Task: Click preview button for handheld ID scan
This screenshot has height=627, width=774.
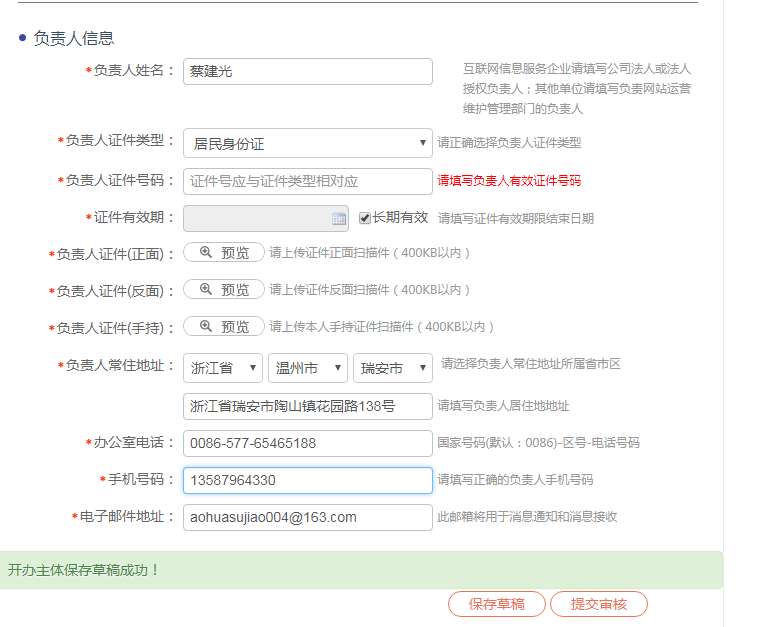Action: [224, 327]
